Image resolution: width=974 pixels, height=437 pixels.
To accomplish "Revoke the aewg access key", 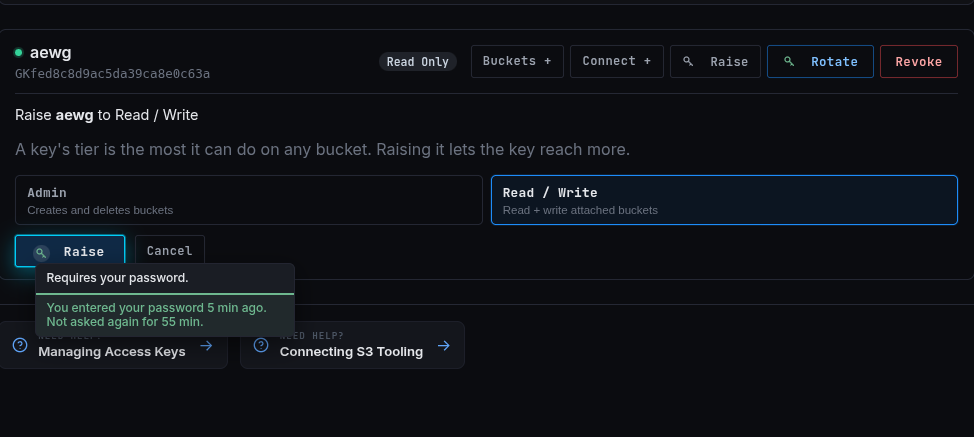I will tap(919, 61).
